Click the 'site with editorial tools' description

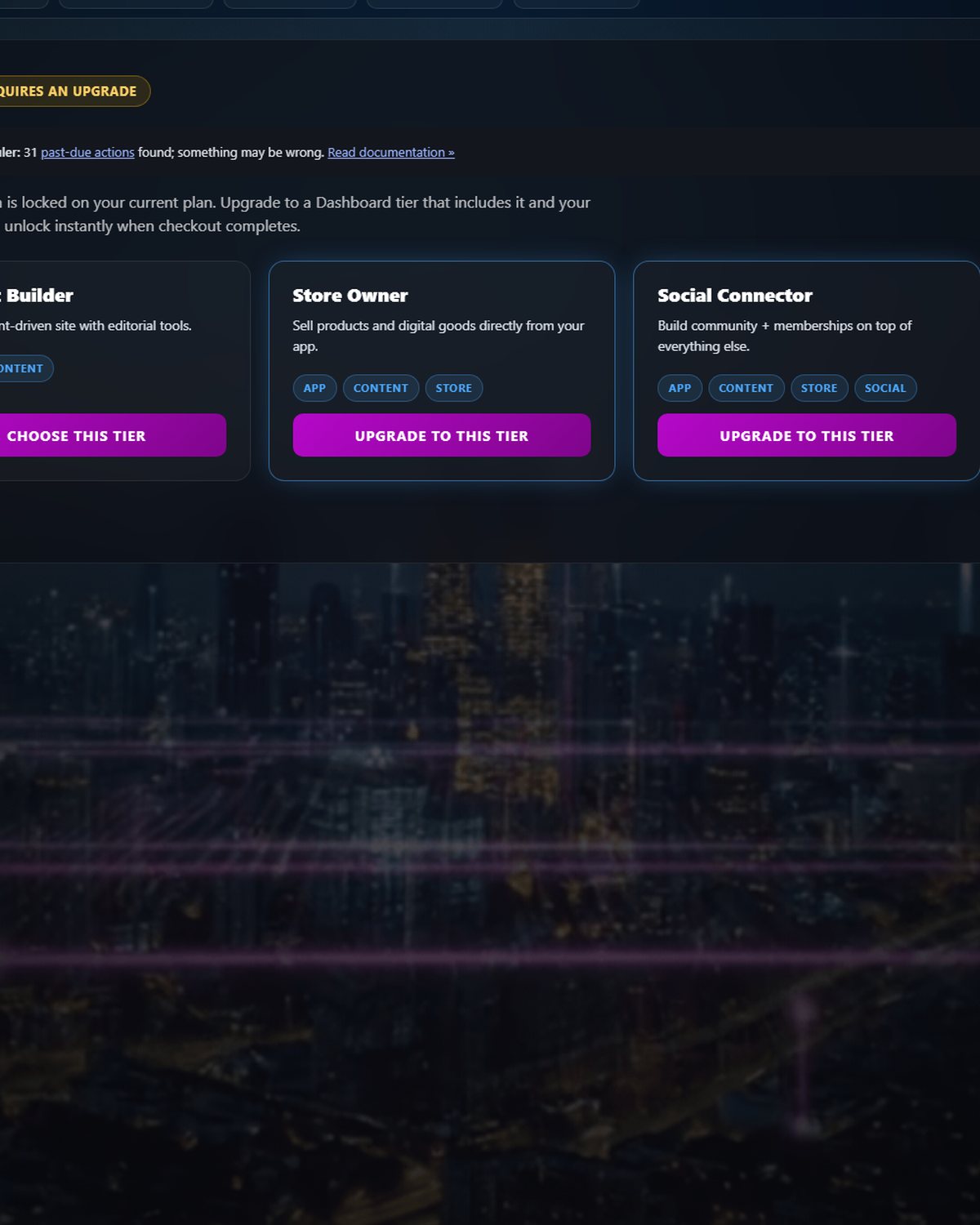pyautogui.click(x=96, y=326)
